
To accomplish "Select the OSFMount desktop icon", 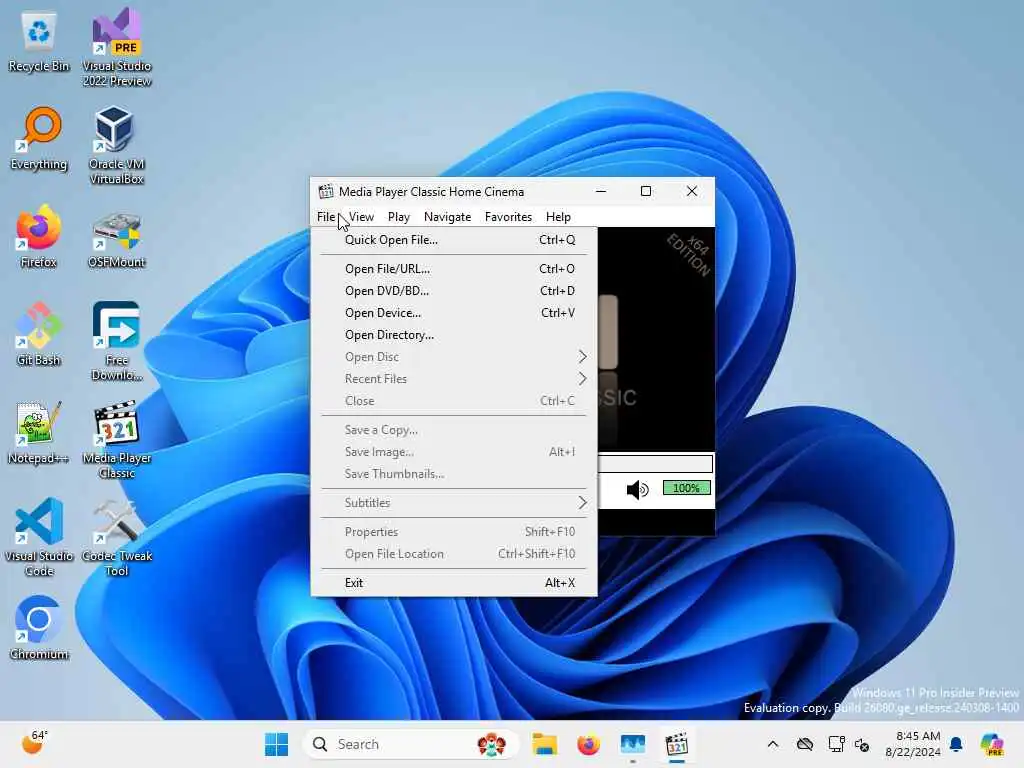I will (116, 238).
